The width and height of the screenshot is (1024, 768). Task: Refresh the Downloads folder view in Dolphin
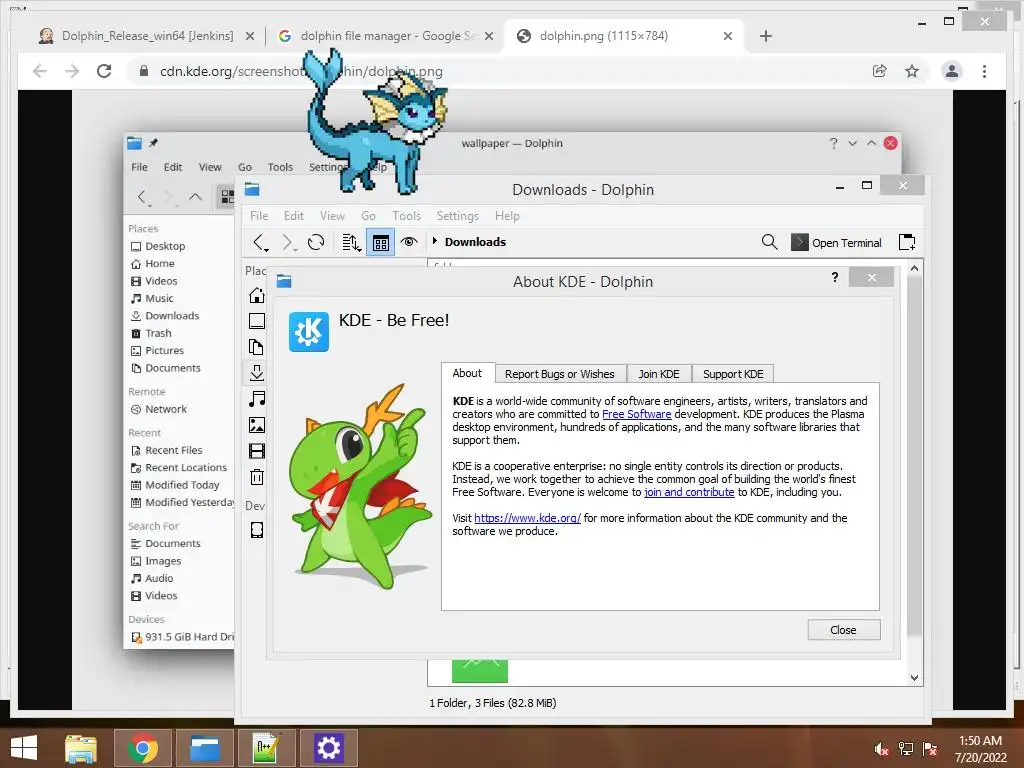coord(316,242)
